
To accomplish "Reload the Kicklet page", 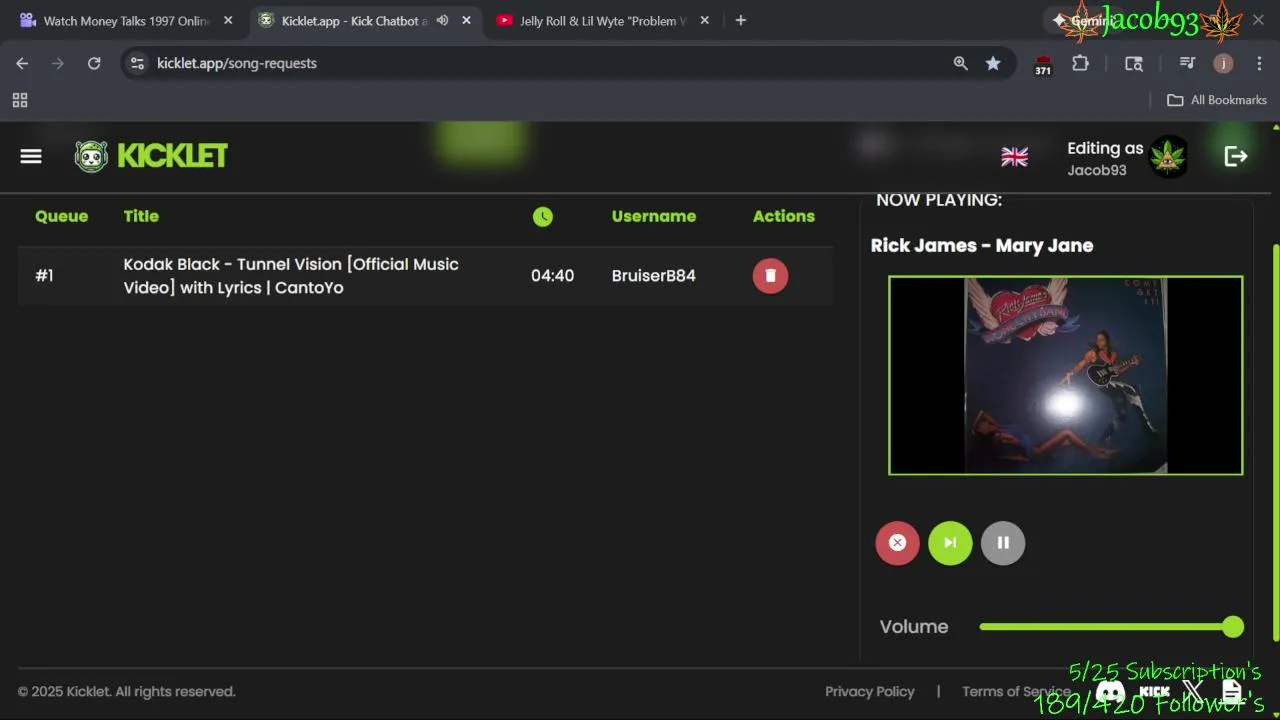I will click(94, 63).
